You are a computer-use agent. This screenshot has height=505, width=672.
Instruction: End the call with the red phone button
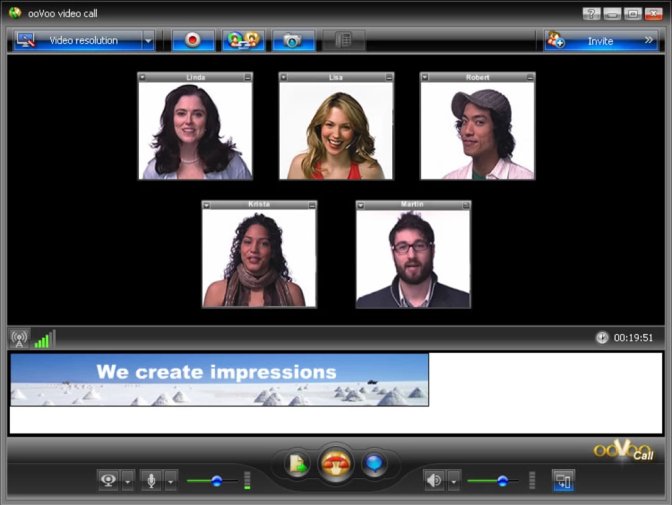[336, 464]
